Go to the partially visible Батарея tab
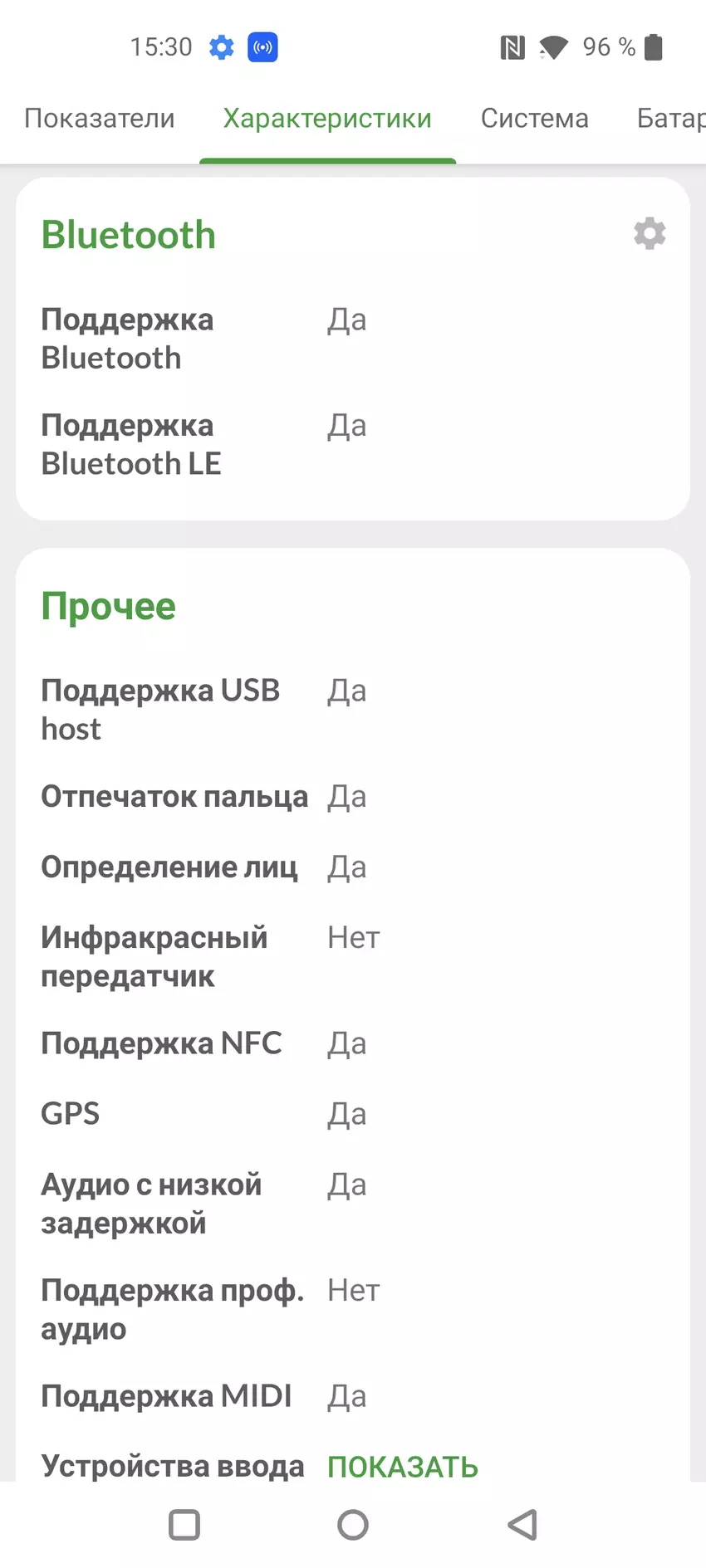Image resolution: width=706 pixels, height=1568 pixels. coord(670,119)
